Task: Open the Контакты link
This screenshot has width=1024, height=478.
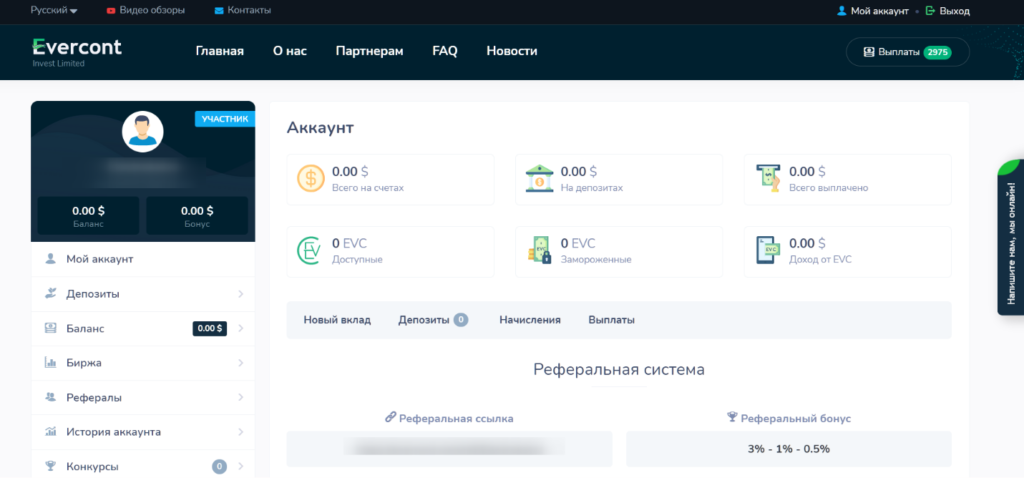Action: pyautogui.click(x=249, y=10)
